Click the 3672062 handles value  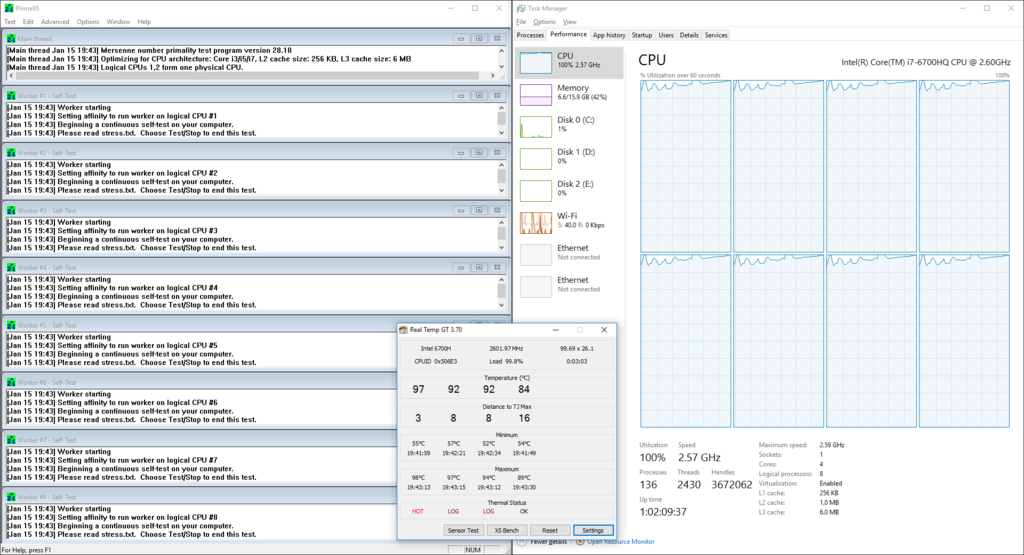click(x=731, y=484)
